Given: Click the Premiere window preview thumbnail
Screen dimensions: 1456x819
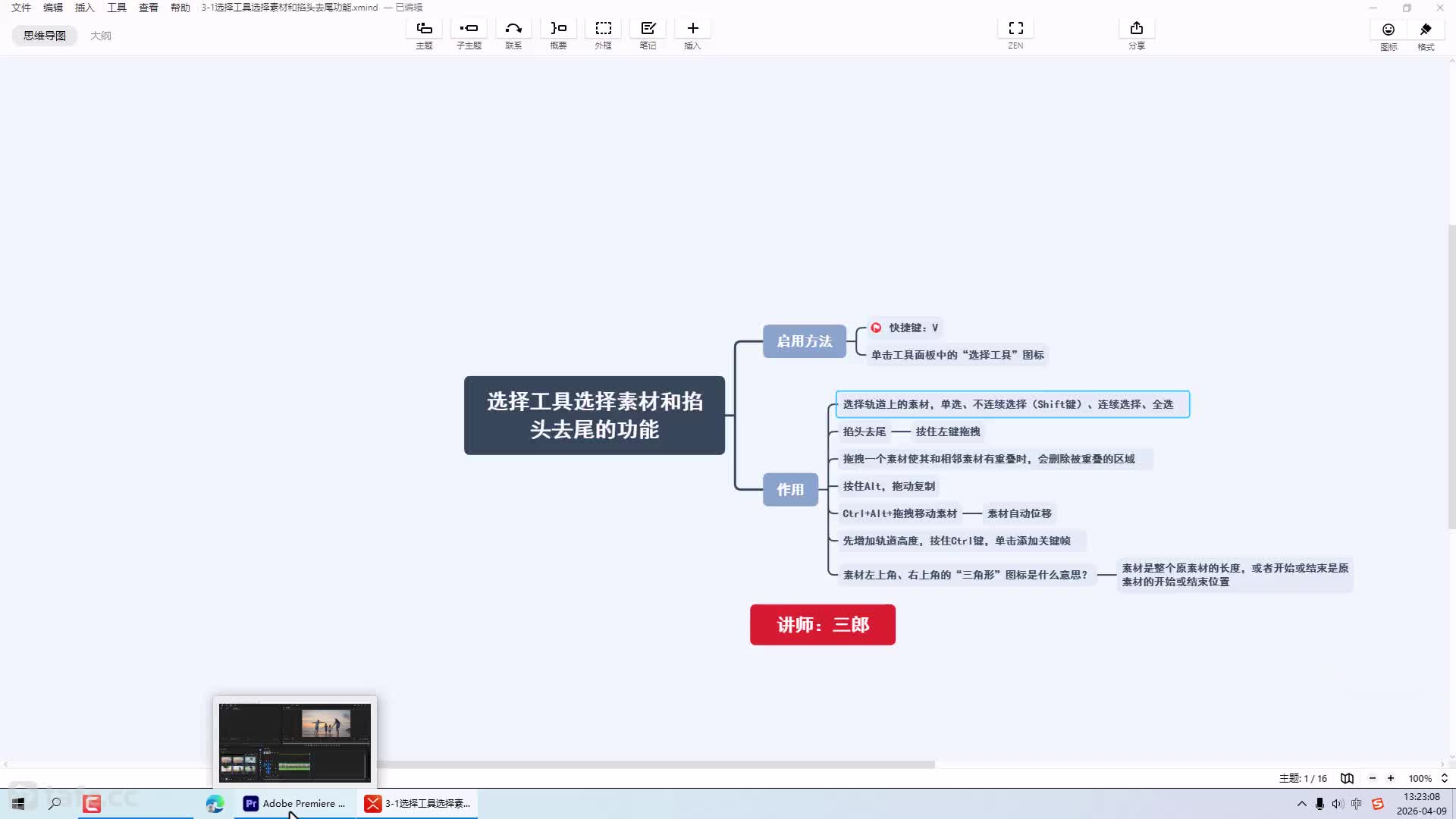Looking at the screenshot, I should tap(295, 742).
